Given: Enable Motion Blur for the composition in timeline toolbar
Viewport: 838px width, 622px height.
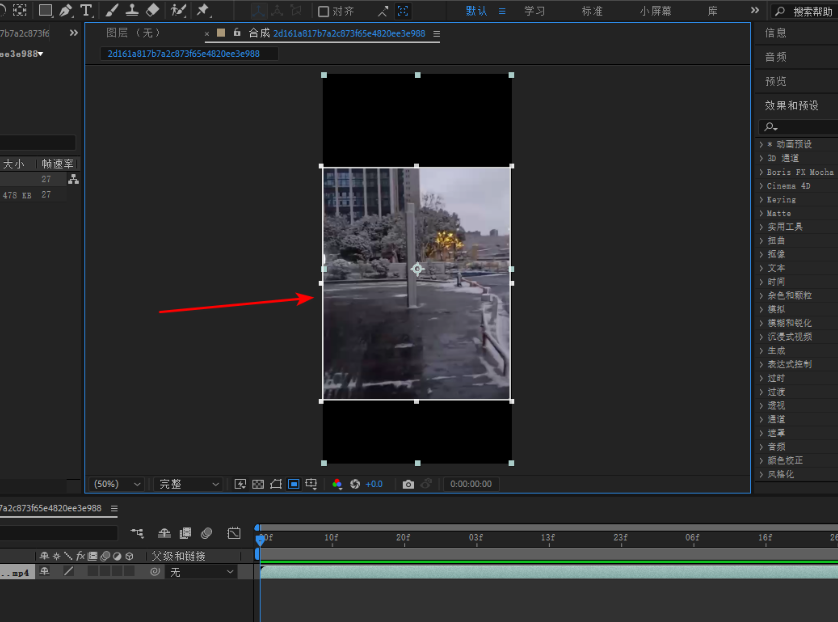Looking at the screenshot, I should [206, 533].
